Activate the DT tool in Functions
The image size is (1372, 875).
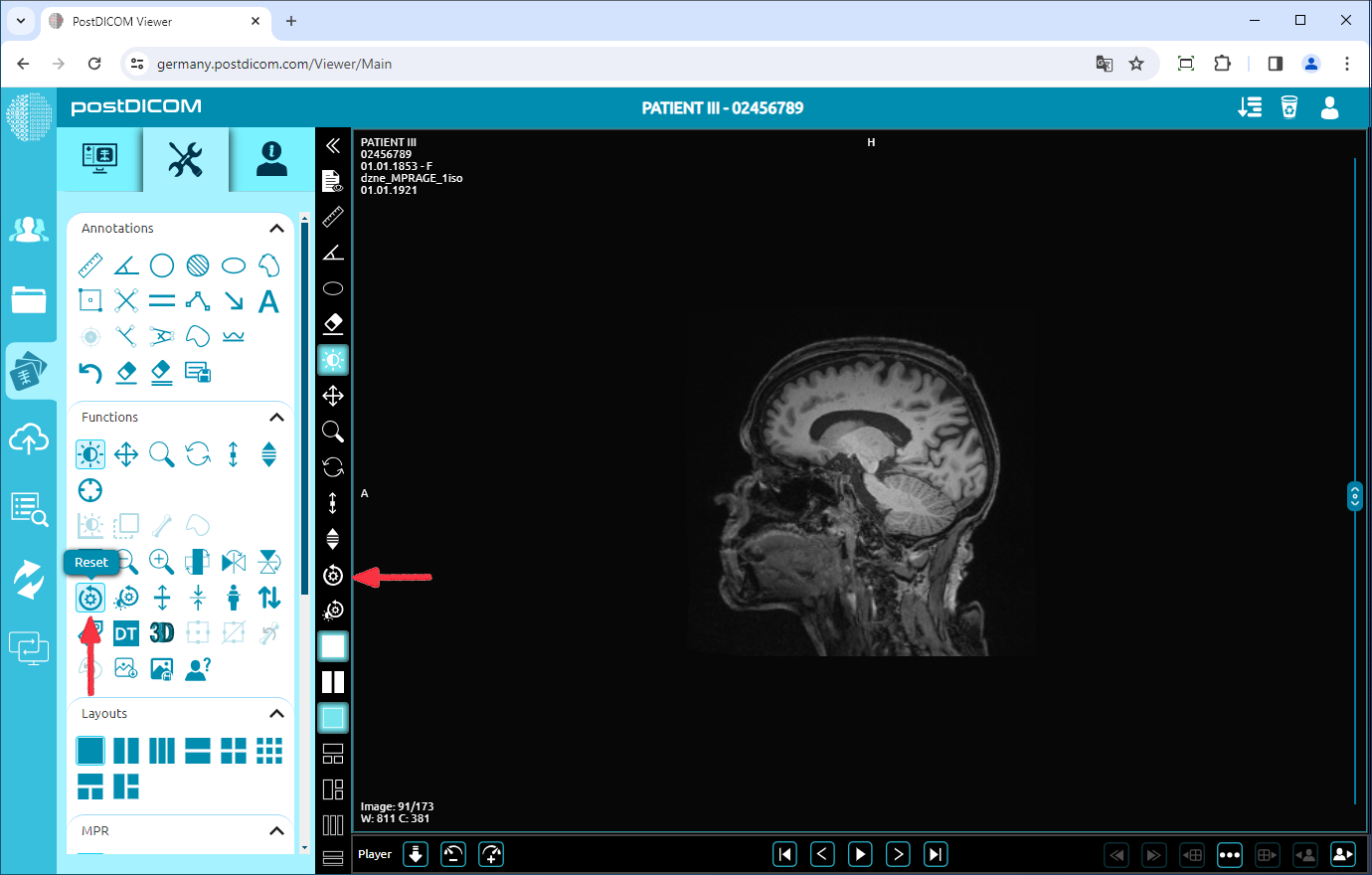coord(125,631)
